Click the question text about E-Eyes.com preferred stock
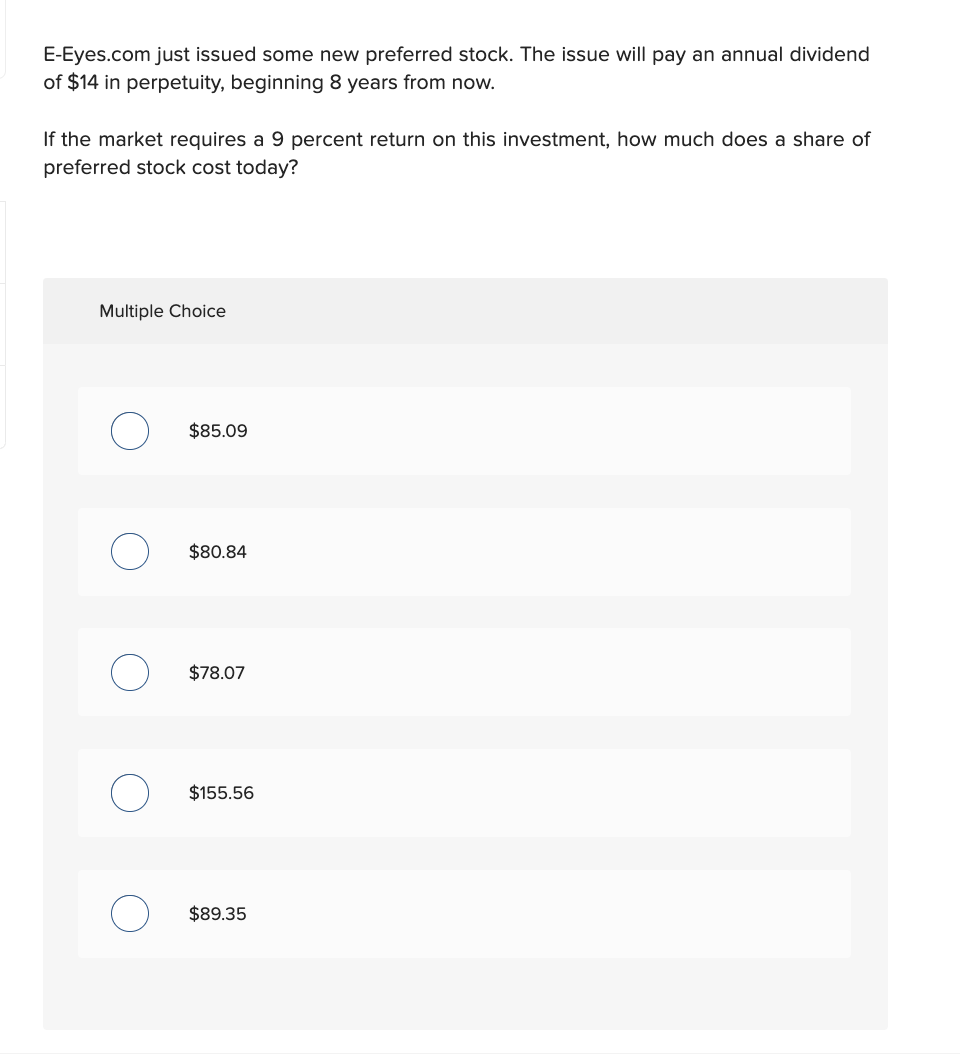The width and height of the screenshot is (960, 1060). (x=455, y=68)
